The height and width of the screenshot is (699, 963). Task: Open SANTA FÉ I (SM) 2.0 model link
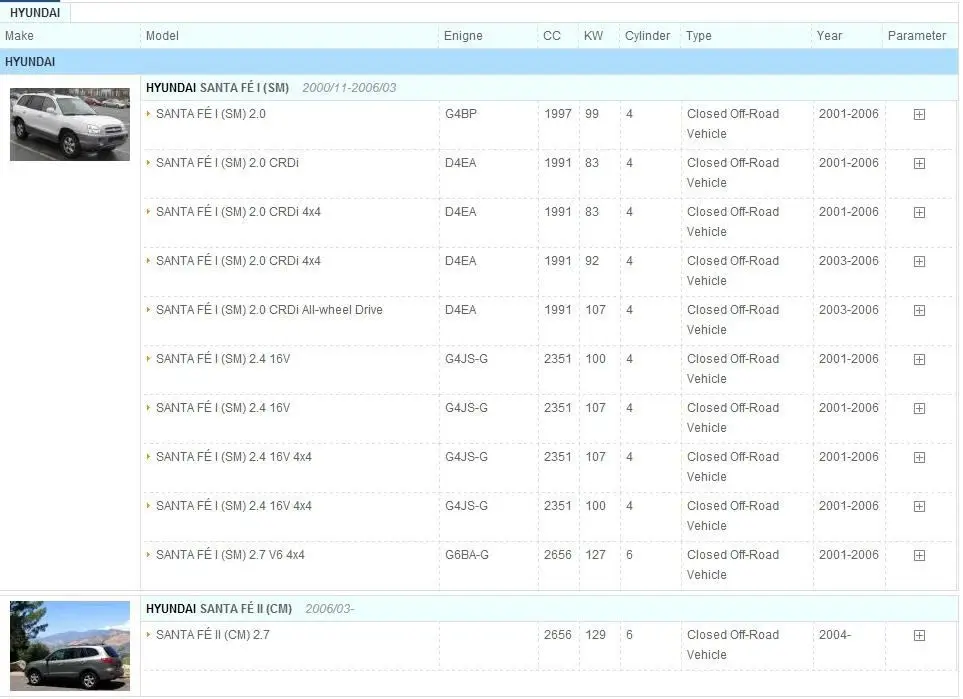tap(211, 114)
